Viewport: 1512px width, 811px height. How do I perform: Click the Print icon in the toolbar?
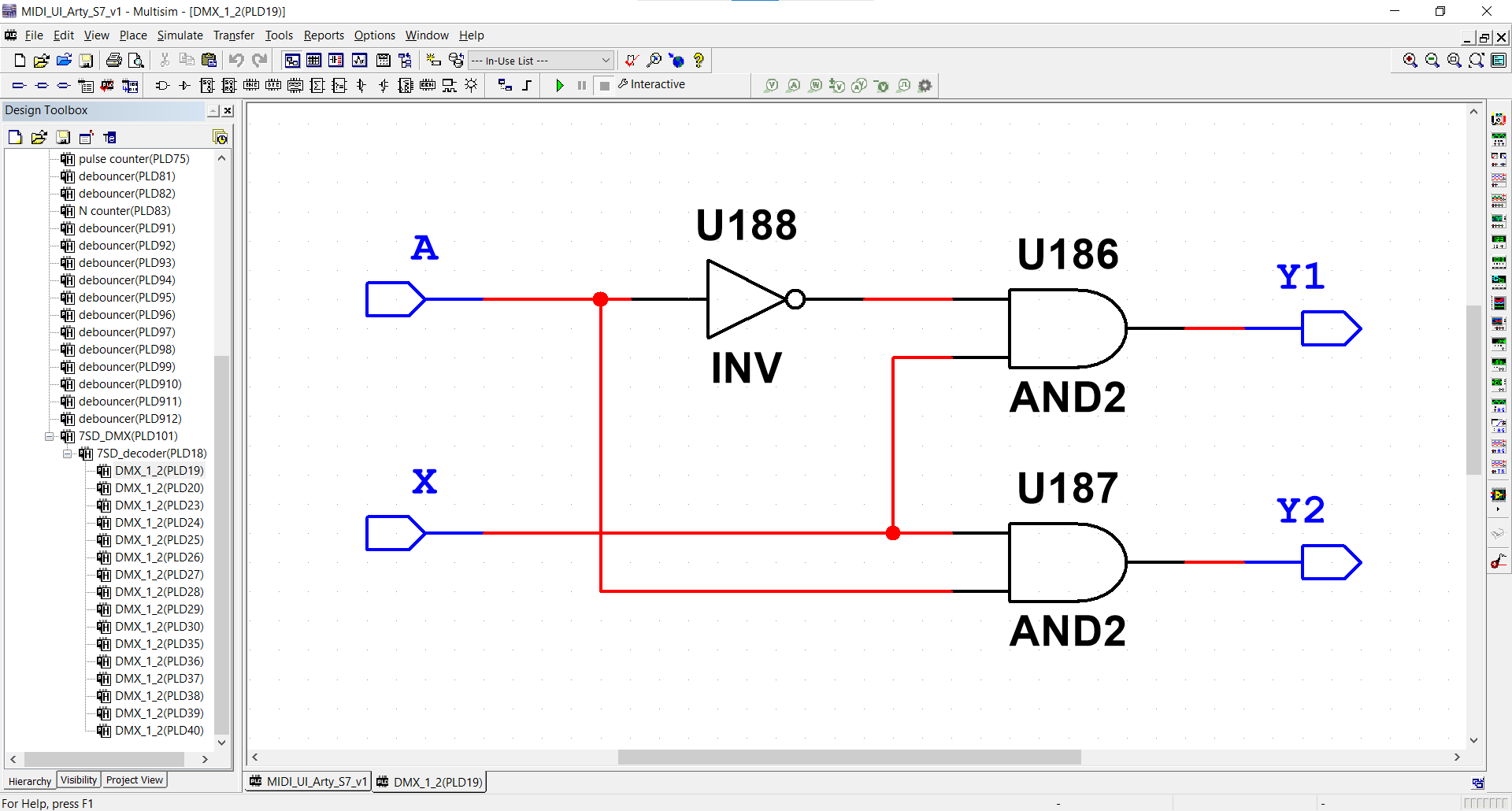point(113,61)
